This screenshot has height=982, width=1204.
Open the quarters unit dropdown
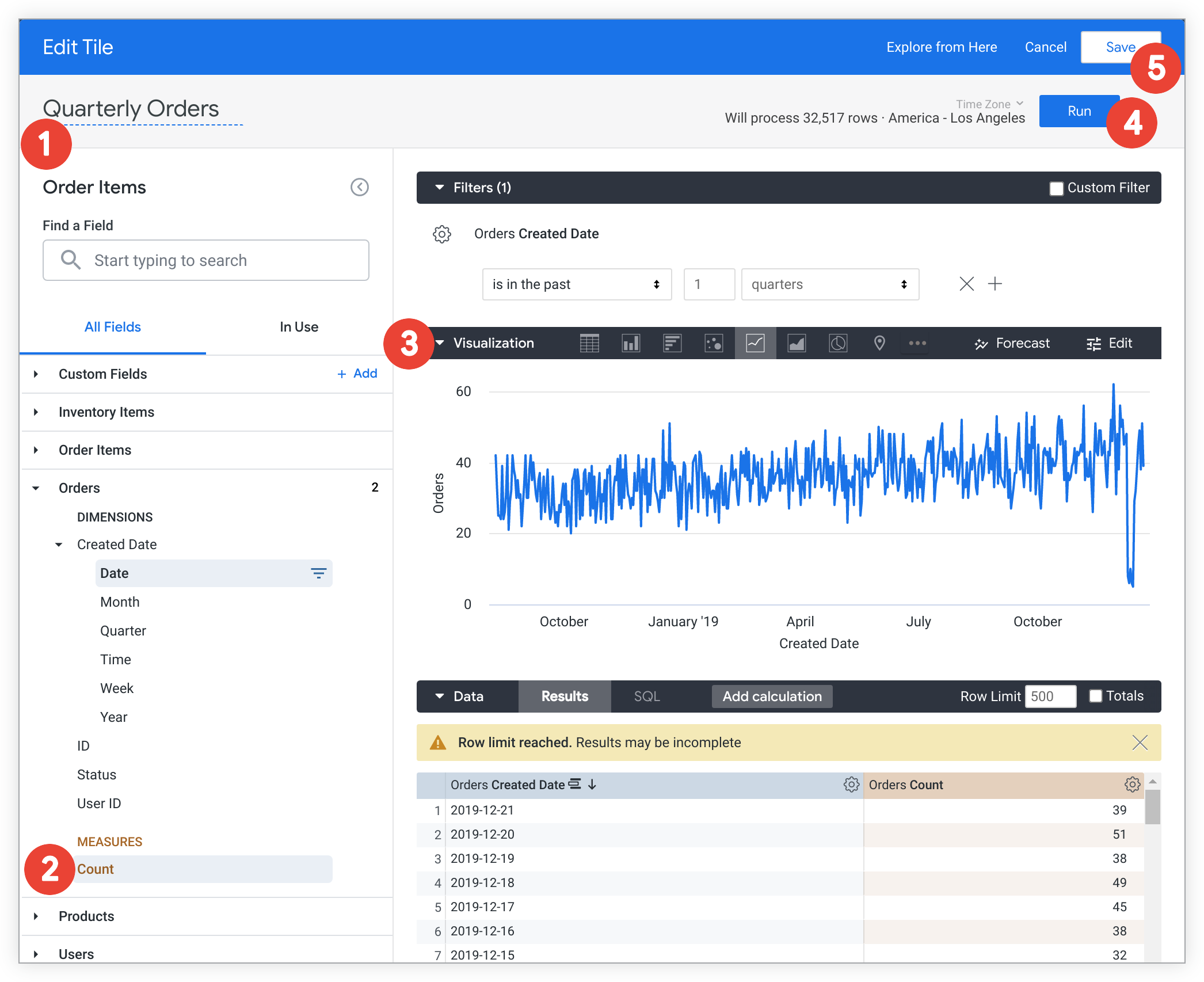[x=830, y=284]
